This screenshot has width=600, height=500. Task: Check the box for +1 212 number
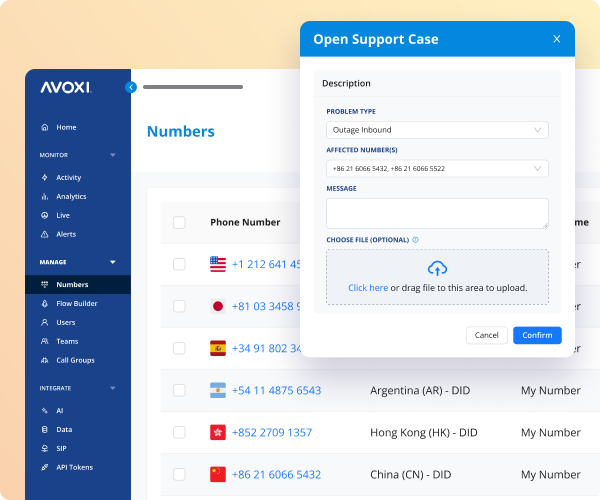[179, 264]
